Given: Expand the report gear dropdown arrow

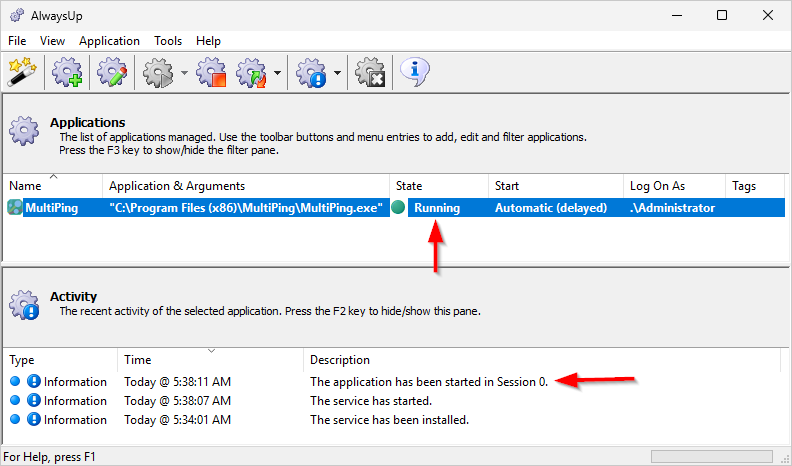Looking at the screenshot, I should (337, 73).
